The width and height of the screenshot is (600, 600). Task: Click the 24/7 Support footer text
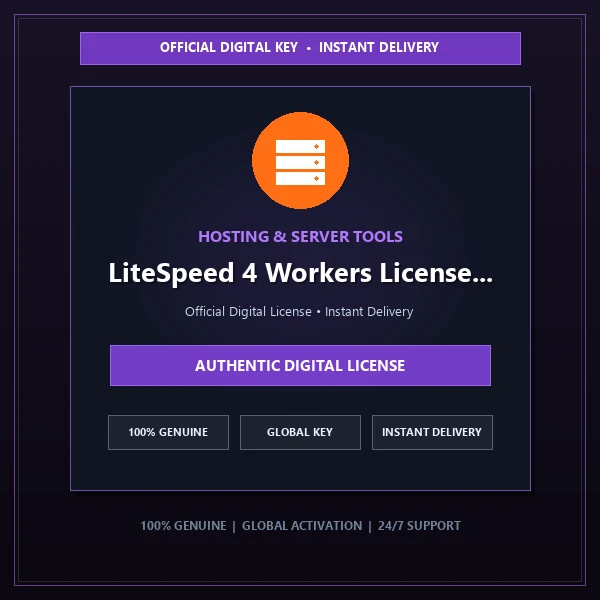point(419,526)
